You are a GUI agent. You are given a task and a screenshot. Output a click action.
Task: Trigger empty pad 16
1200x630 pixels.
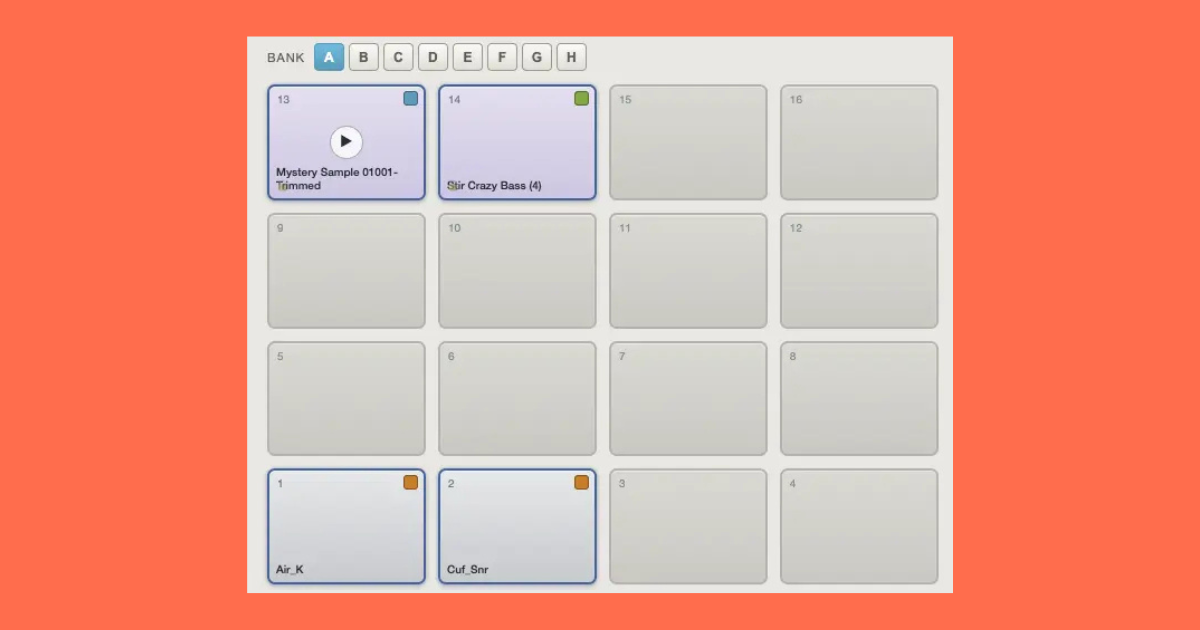point(859,142)
